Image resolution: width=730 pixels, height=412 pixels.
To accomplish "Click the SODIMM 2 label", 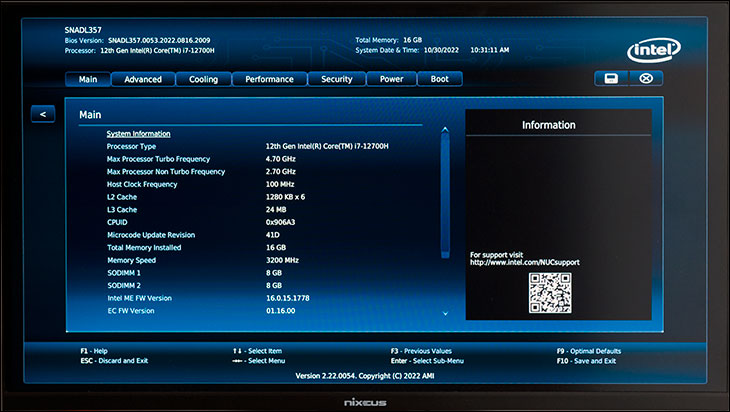I will [124, 285].
